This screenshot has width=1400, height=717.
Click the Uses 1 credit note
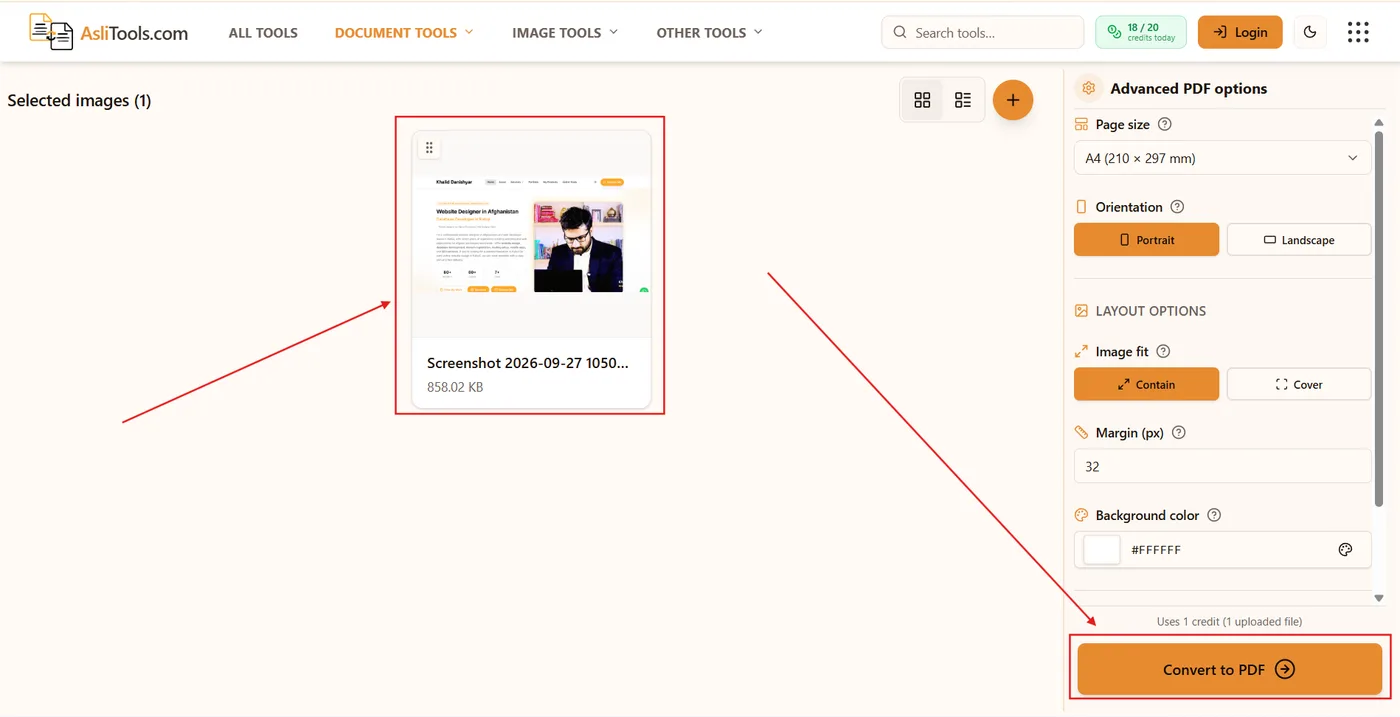tap(1229, 621)
